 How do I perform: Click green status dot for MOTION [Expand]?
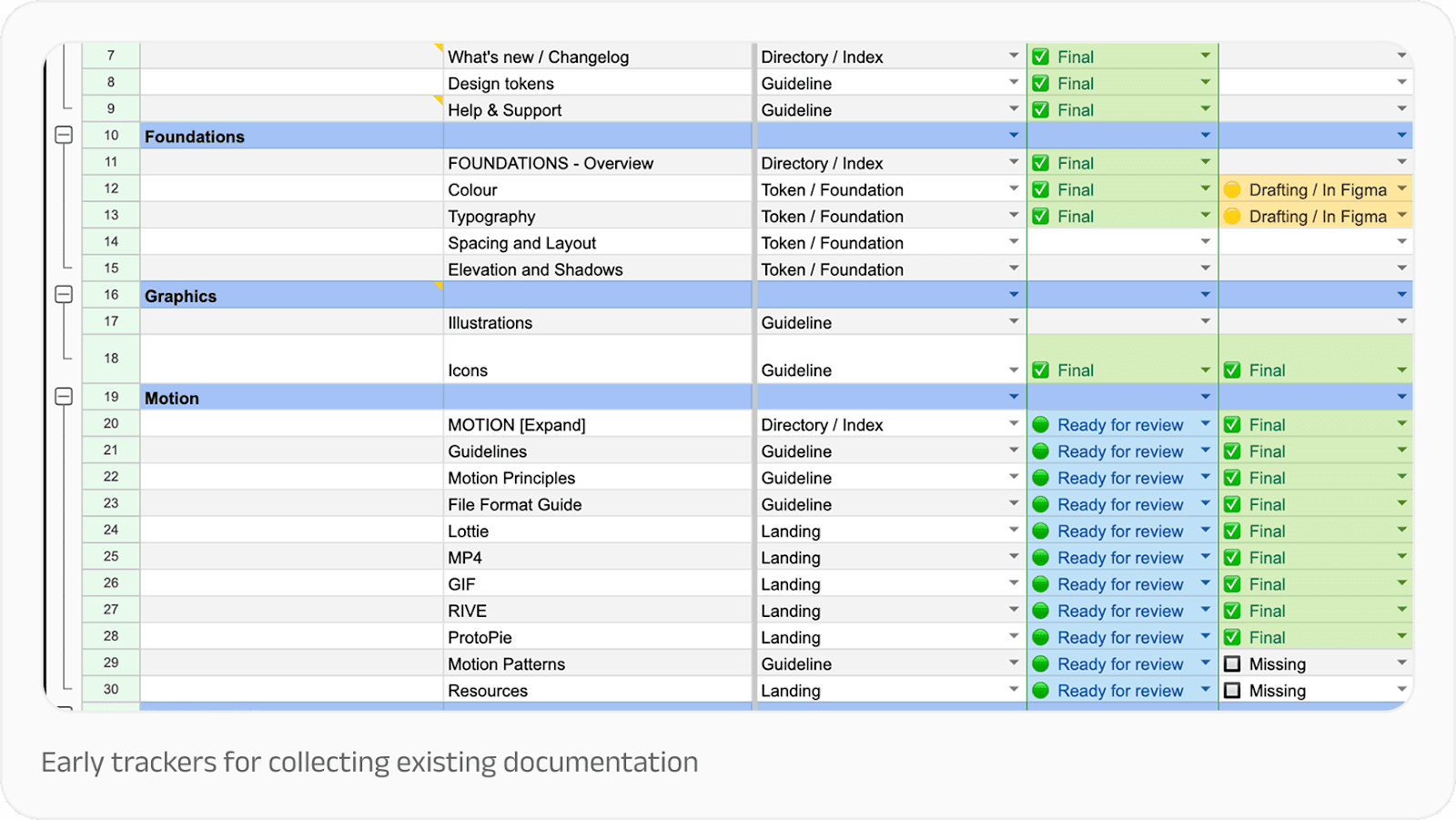click(1041, 424)
